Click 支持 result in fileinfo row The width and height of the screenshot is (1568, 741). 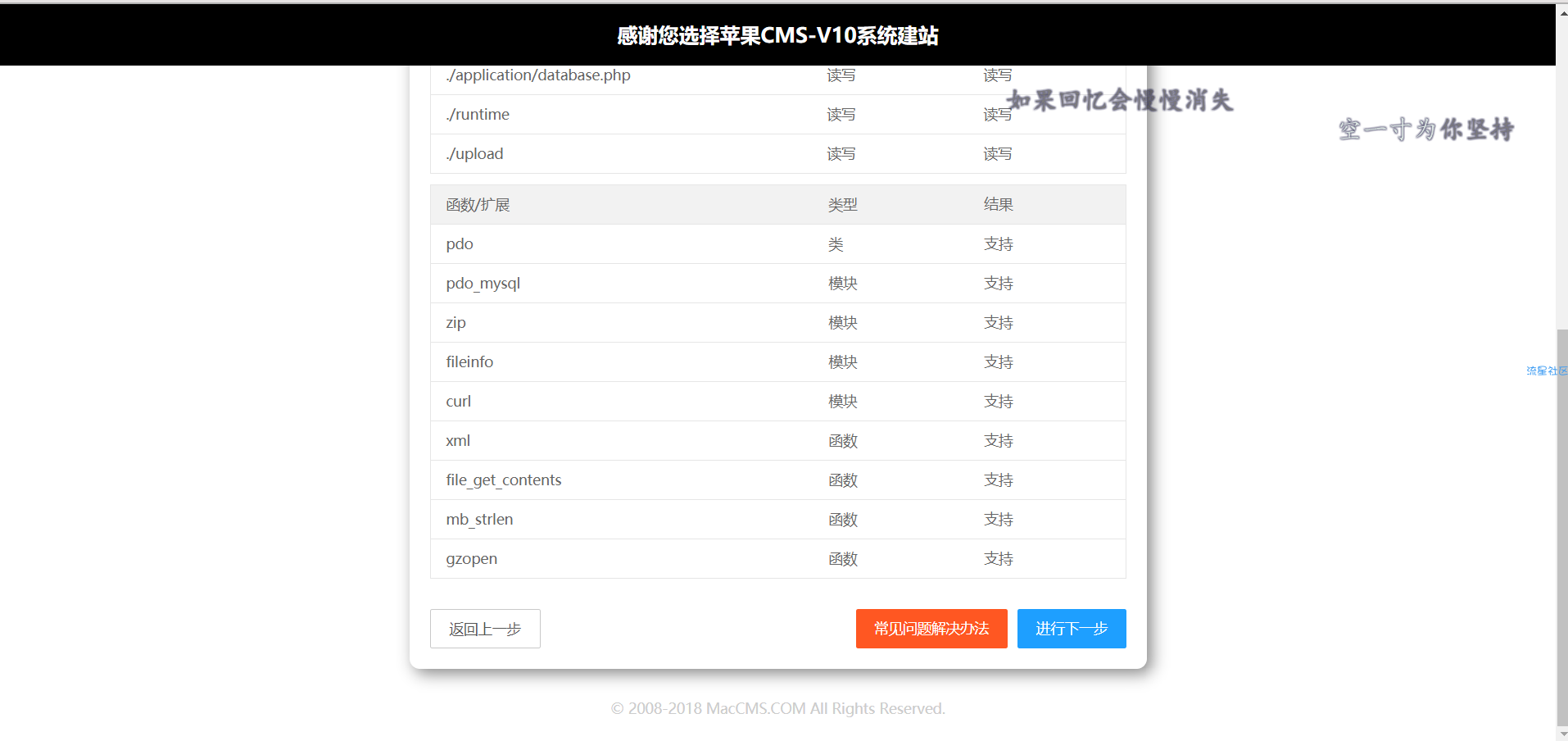coord(998,361)
